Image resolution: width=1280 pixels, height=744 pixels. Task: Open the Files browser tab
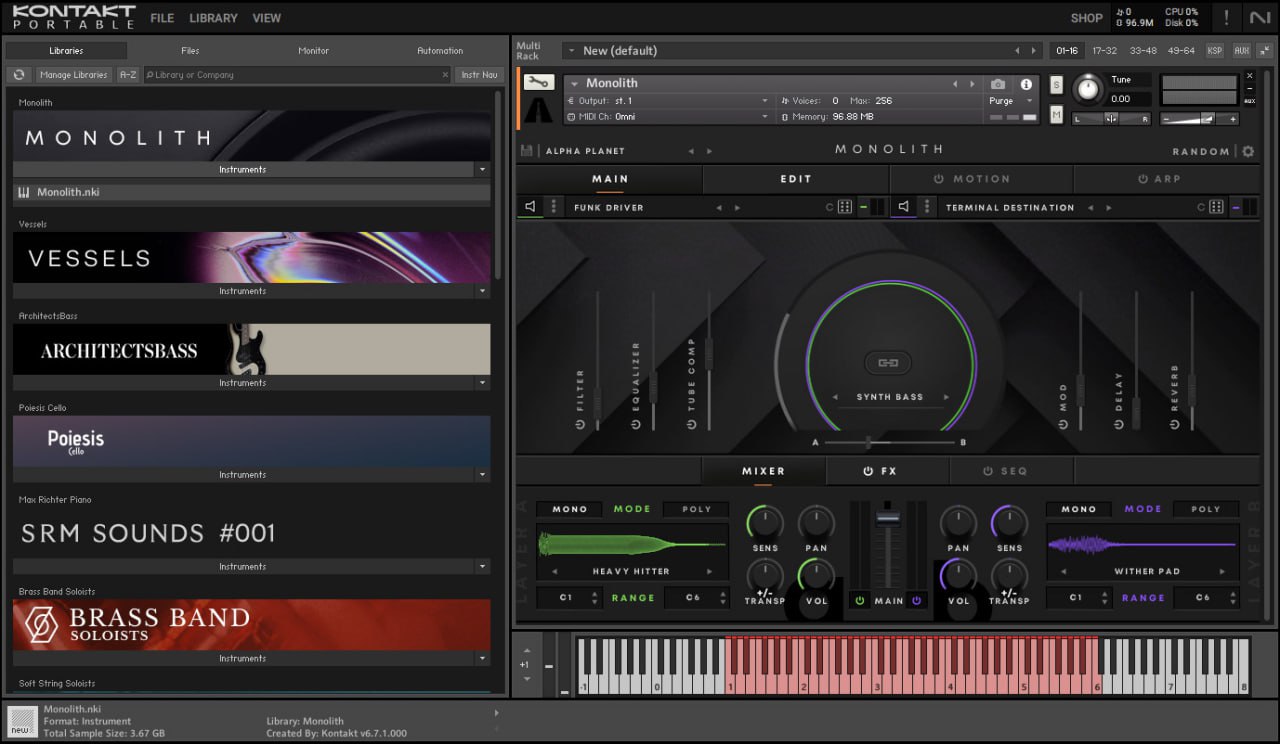click(190, 50)
